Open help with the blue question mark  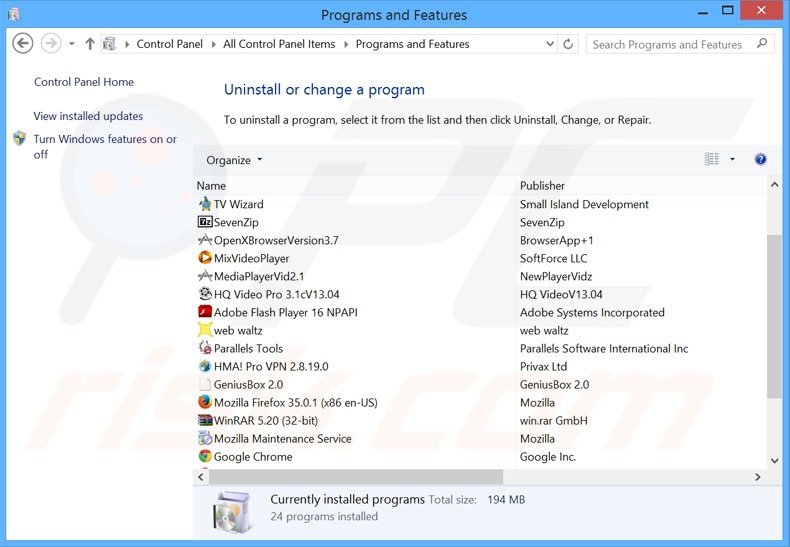(x=760, y=159)
